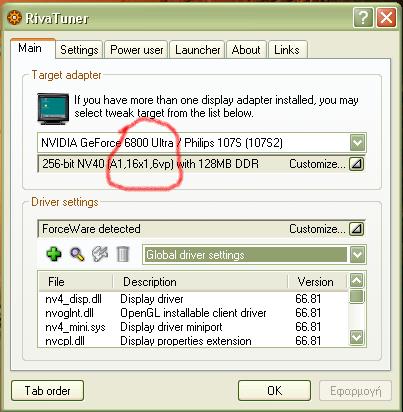Viewport: 403px width, 412px height.
Task: Click the magnifying glass search icon
Action: (77, 254)
